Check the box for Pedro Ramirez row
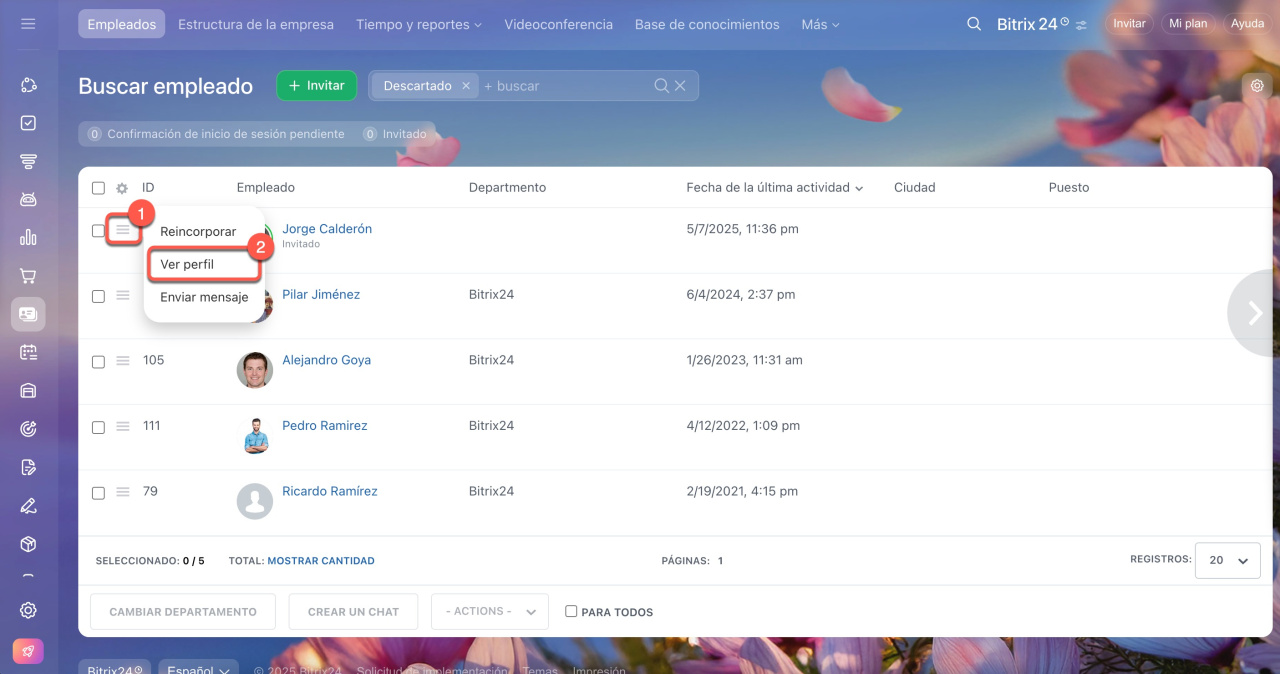This screenshot has width=1280, height=674. 98,427
